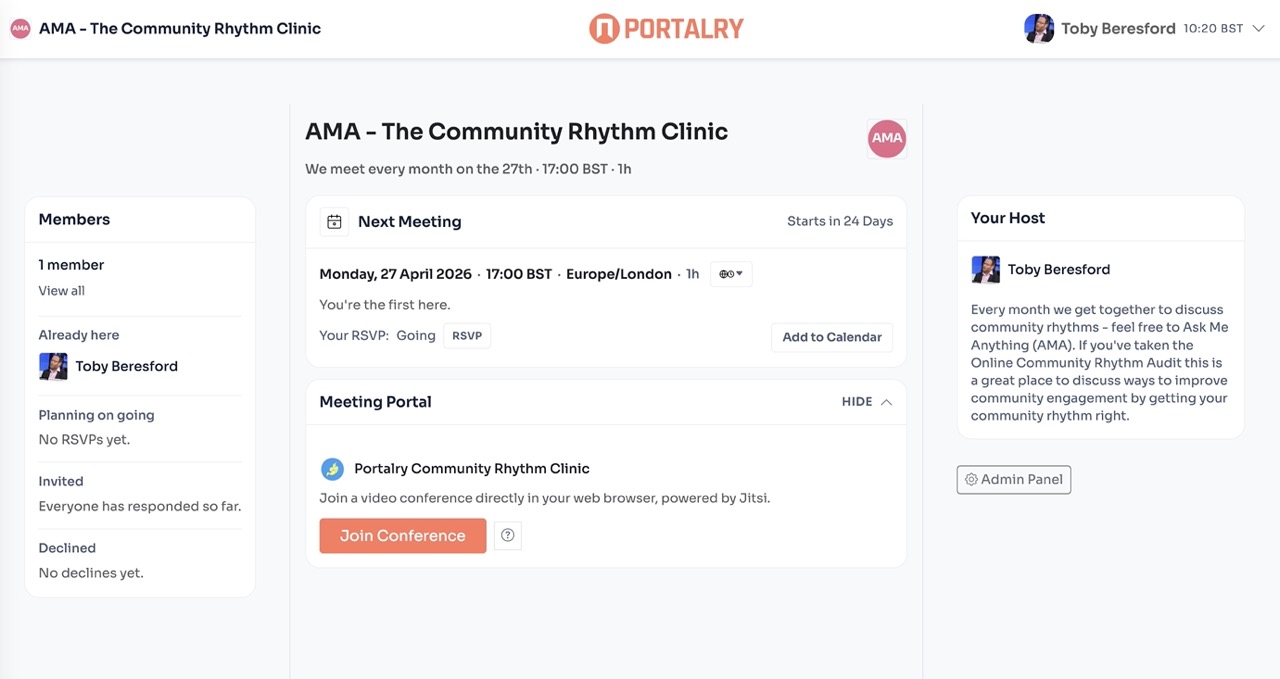1280x679 pixels.
Task: Click the calendar icon next to Next Meeting
Action: [x=334, y=221]
